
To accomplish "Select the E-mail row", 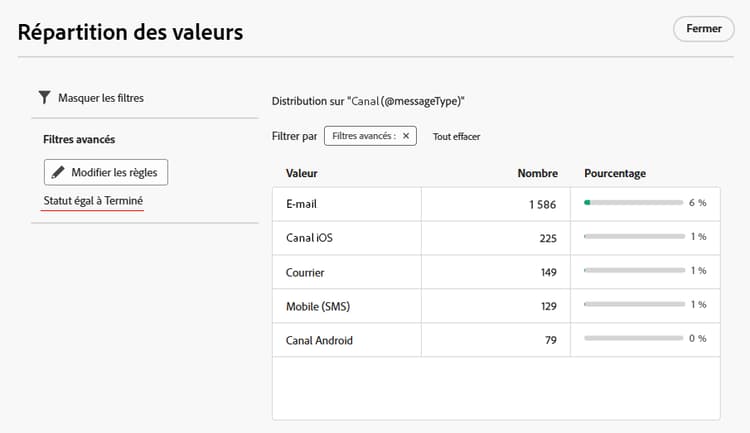I will 301,203.
